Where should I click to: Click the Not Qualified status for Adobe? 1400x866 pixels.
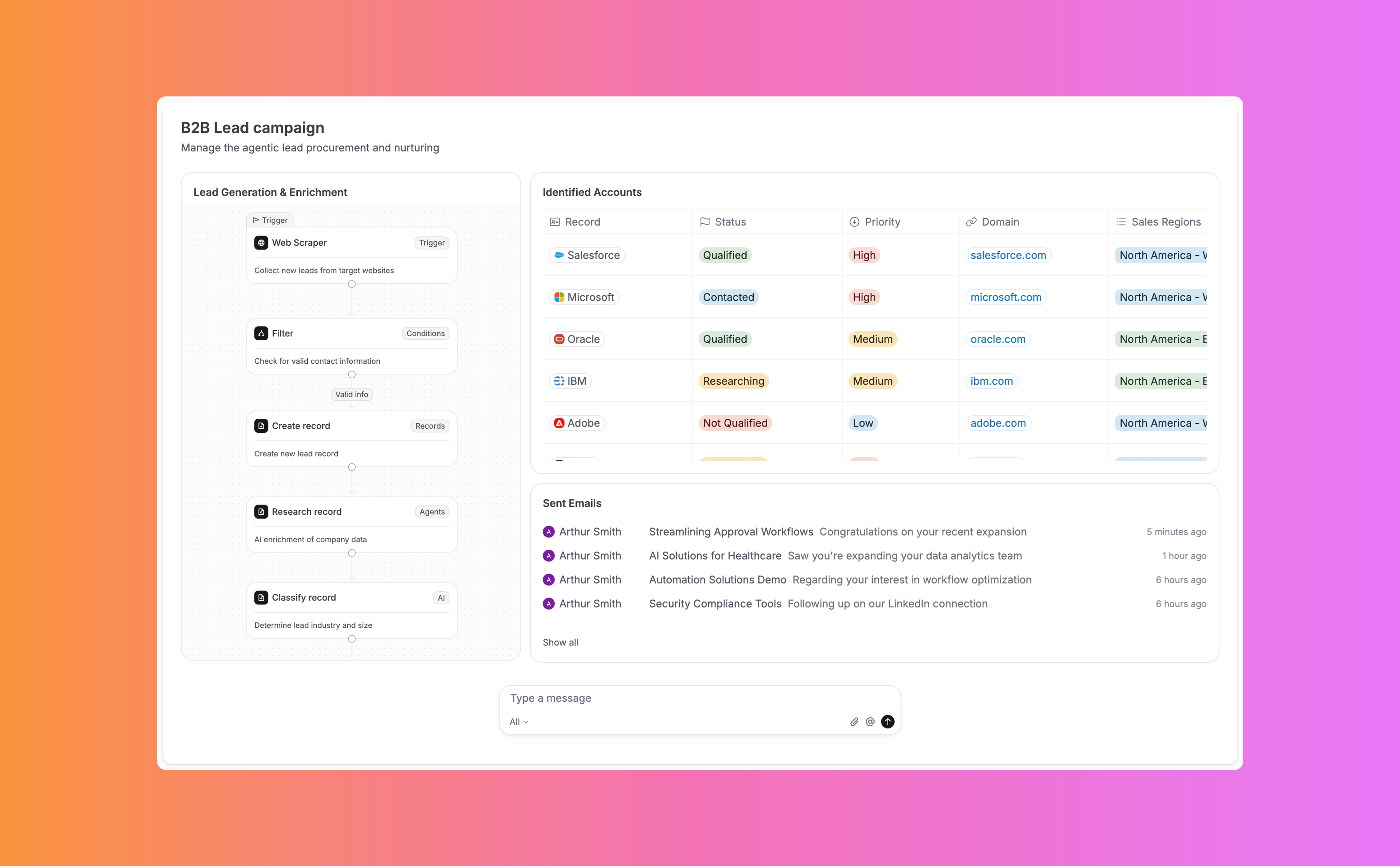pyautogui.click(x=735, y=423)
